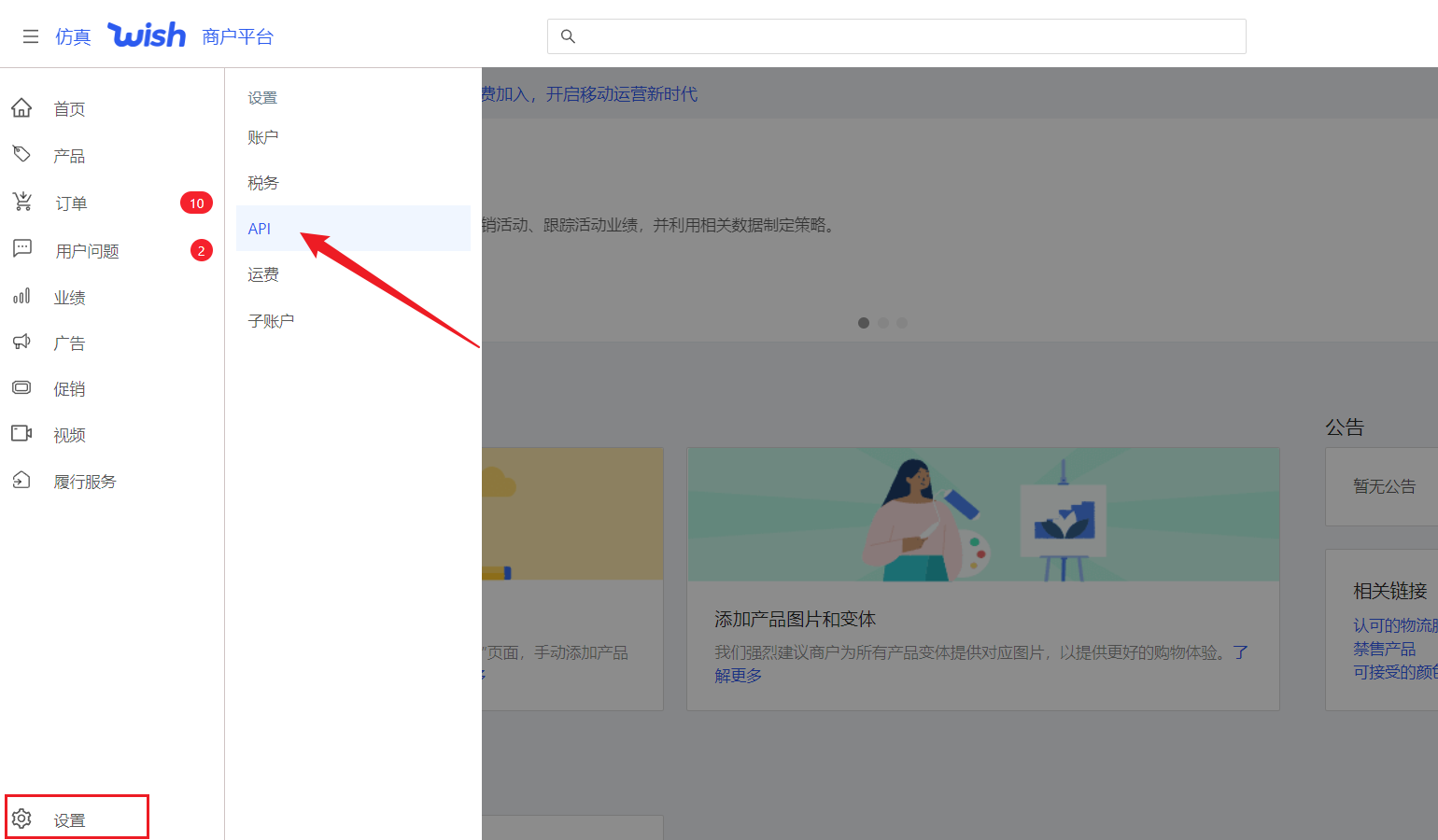Click the Wish logo

(x=147, y=35)
